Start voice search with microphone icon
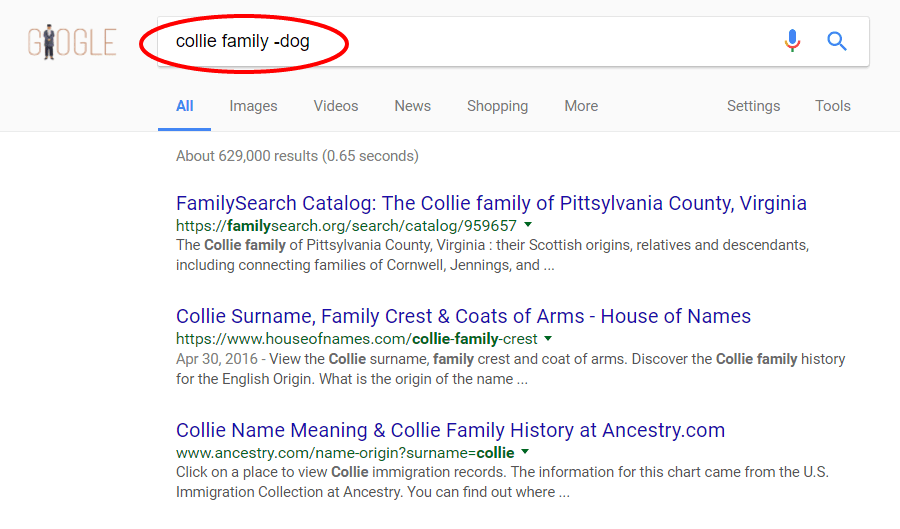The height and width of the screenshot is (529, 900). click(x=792, y=41)
